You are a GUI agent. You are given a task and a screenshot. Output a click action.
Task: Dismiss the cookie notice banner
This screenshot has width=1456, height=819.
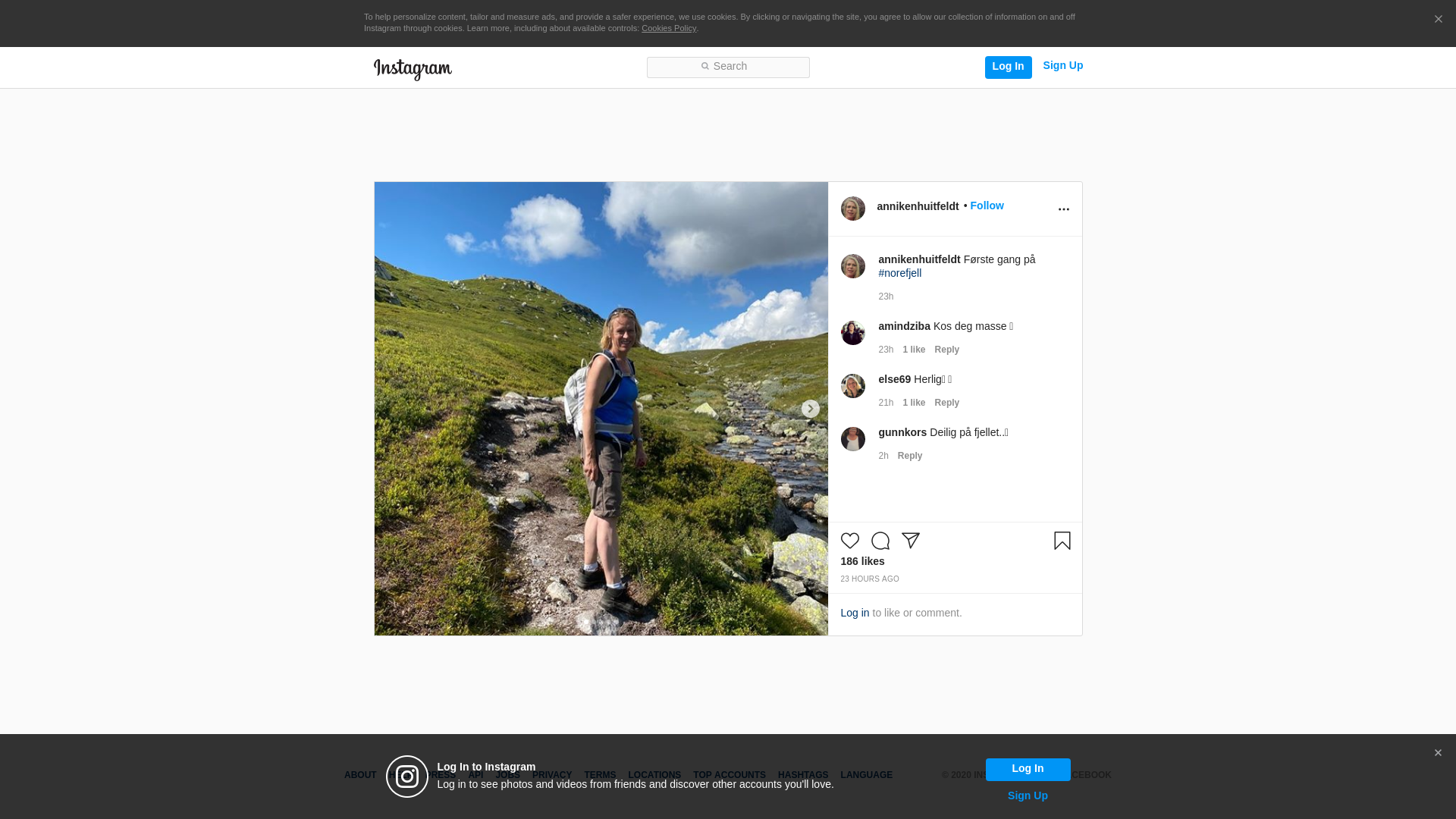pyautogui.click(x=1438, y=20)
